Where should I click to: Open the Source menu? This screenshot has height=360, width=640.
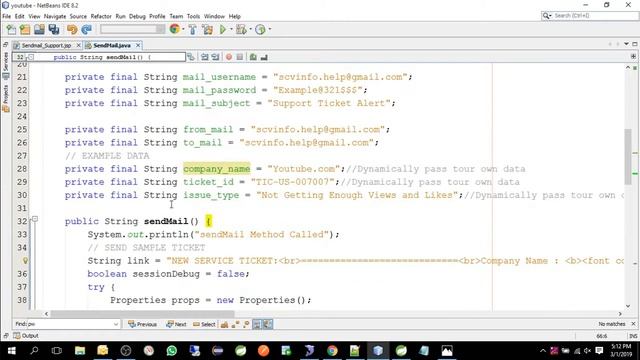78,16
